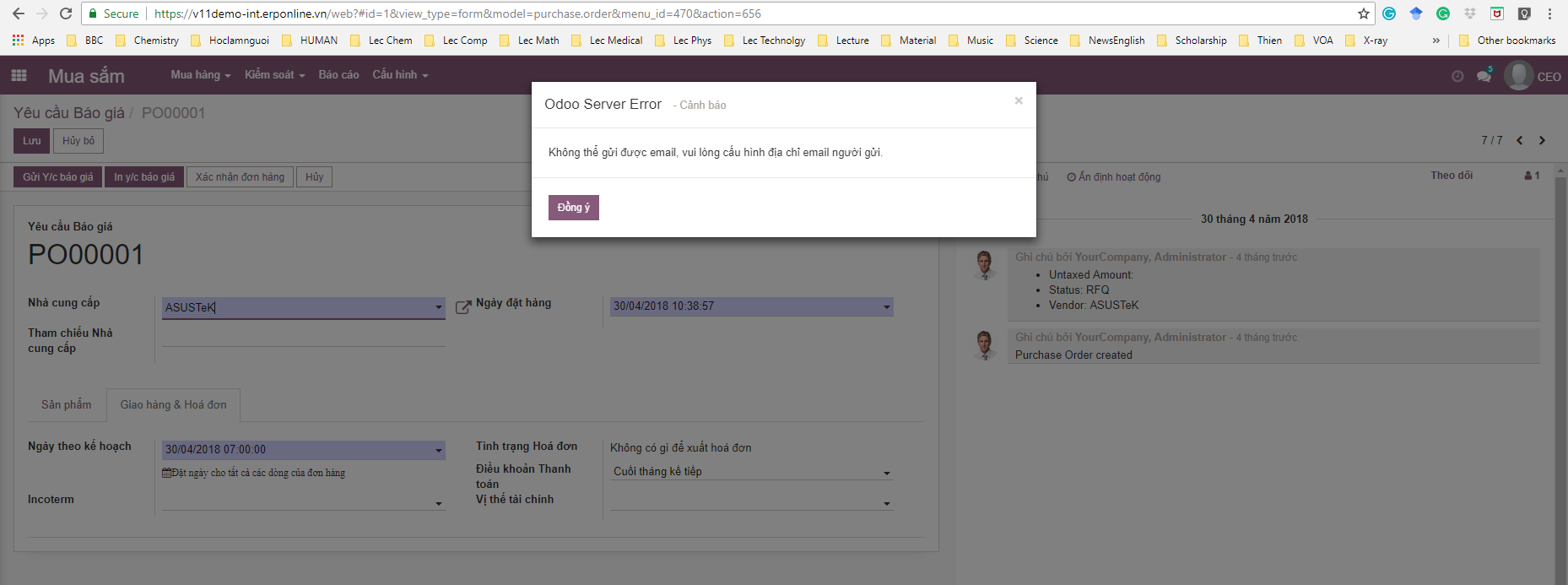Image resolution: width=1568 pixels, height=585 pixels.
Task: Open Other bookmarks folder
Action: click(1508, 41)
